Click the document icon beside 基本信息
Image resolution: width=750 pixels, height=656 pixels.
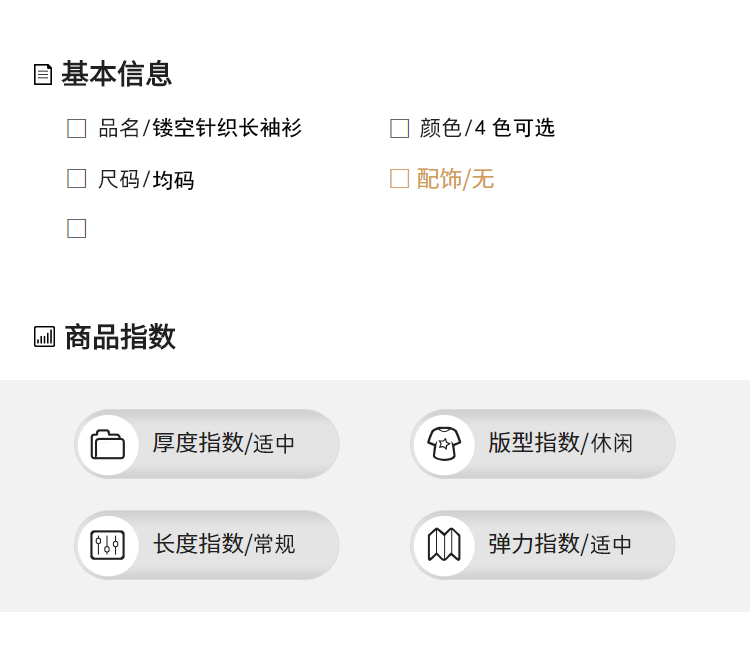(x=43, y=75)
